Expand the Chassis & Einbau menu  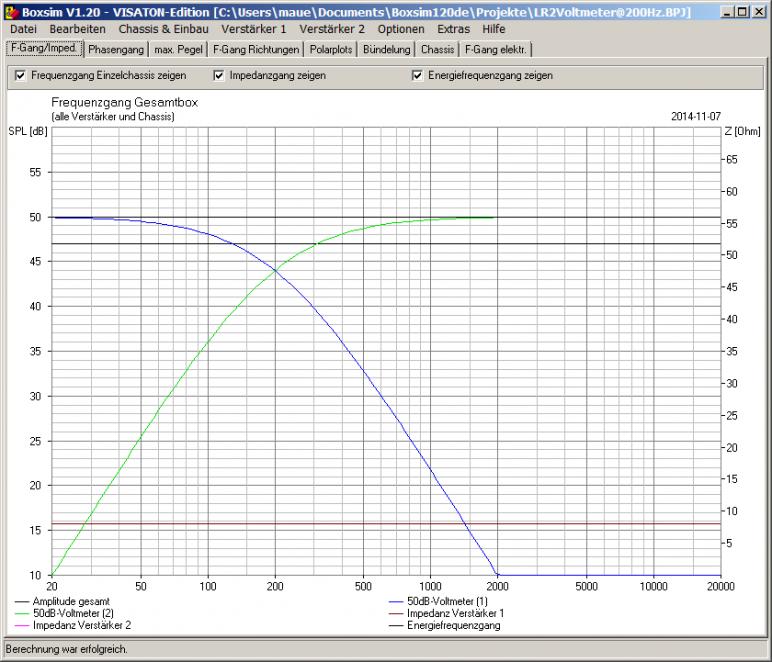pyautogui.click(x=163, y=30)
